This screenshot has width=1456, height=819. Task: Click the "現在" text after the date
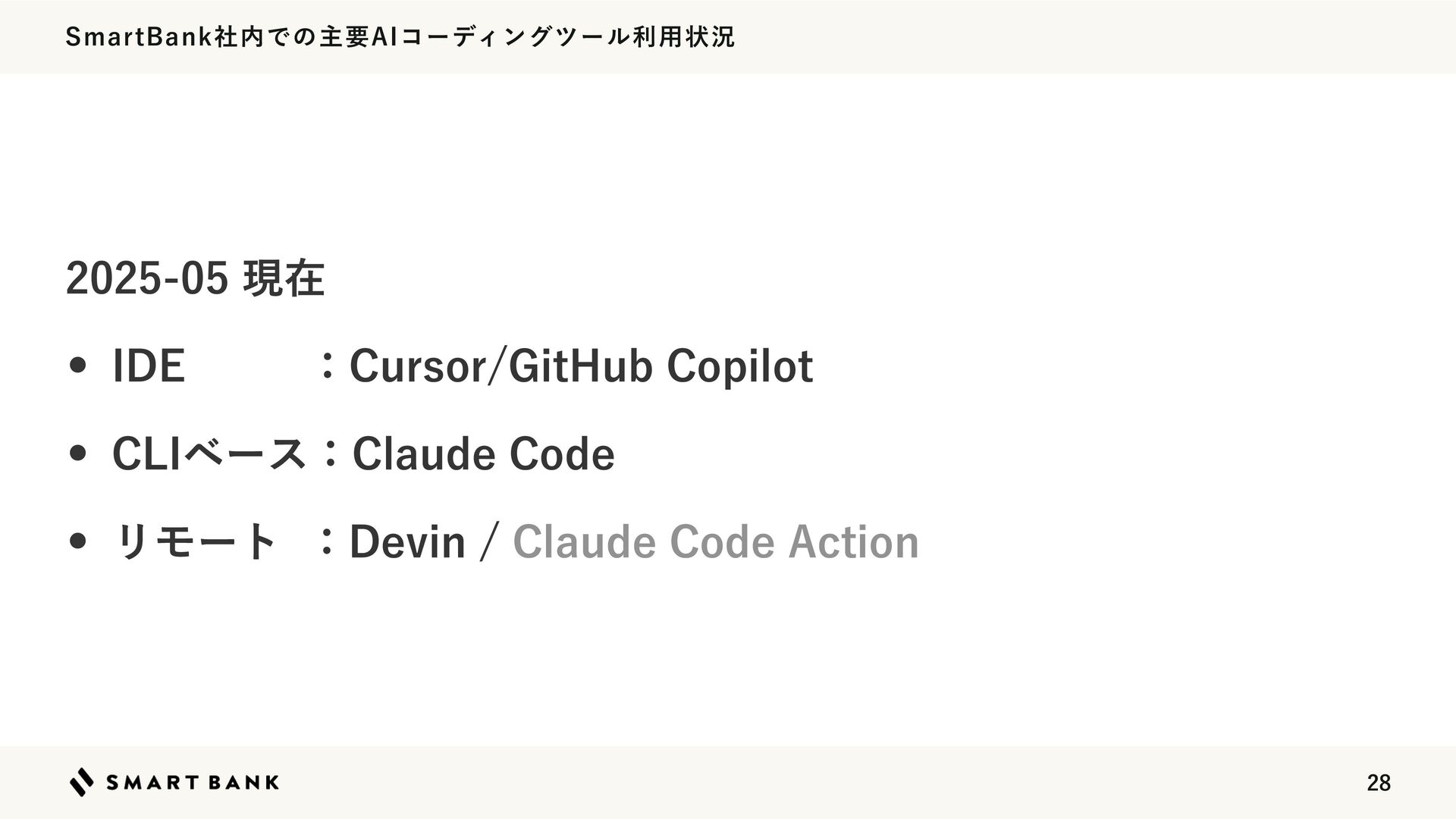283,278
